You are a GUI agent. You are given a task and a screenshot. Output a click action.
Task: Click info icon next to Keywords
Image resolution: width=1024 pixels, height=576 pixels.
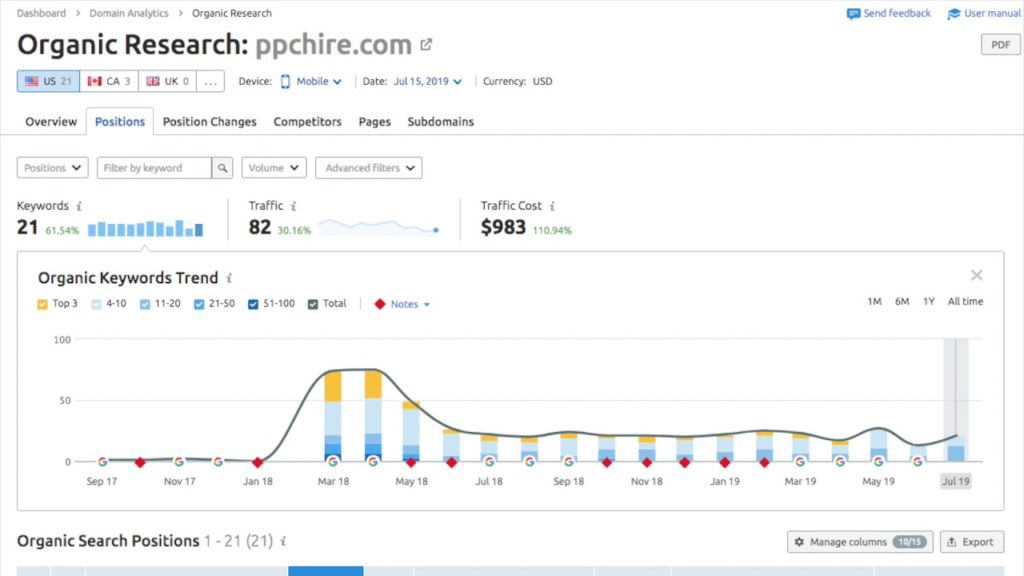tap(79, 206)
